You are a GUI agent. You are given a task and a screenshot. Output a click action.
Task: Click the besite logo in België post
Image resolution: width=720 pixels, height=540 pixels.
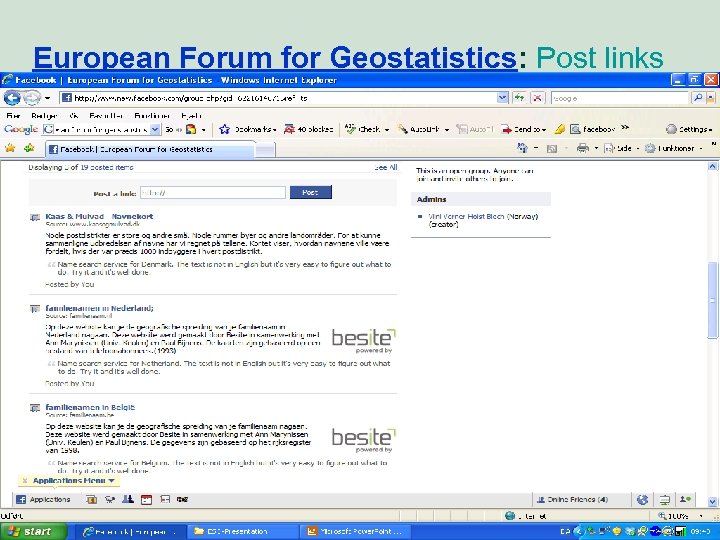[x=363, y=439]
